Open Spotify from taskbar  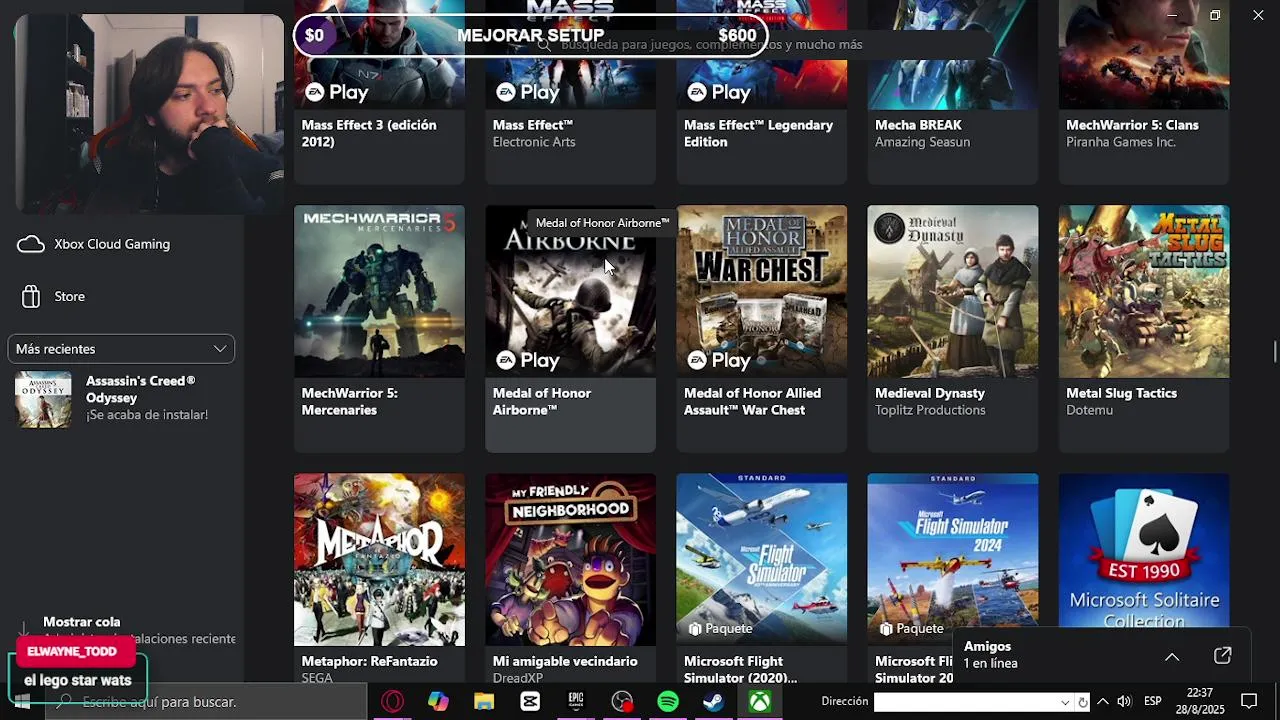click(668, 702)
